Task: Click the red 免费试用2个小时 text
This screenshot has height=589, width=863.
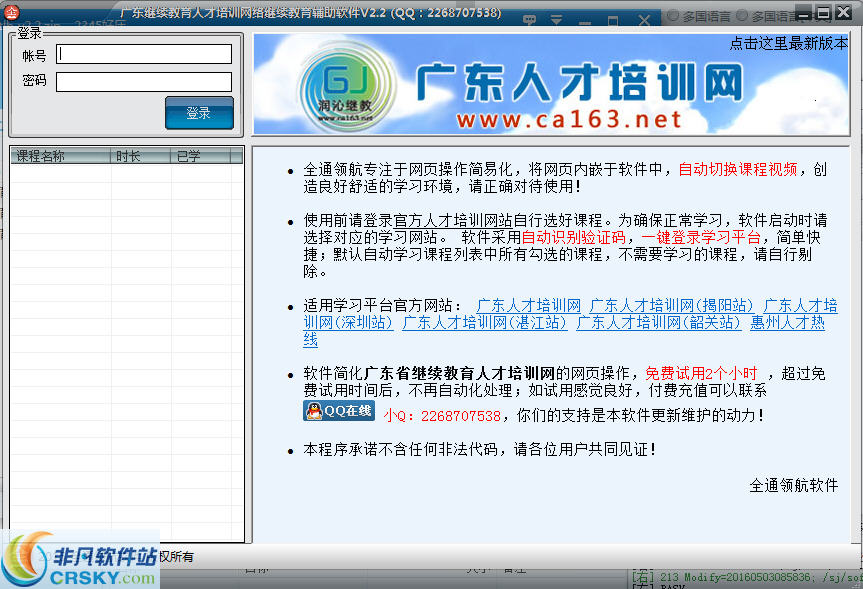Action: (701, 374)
